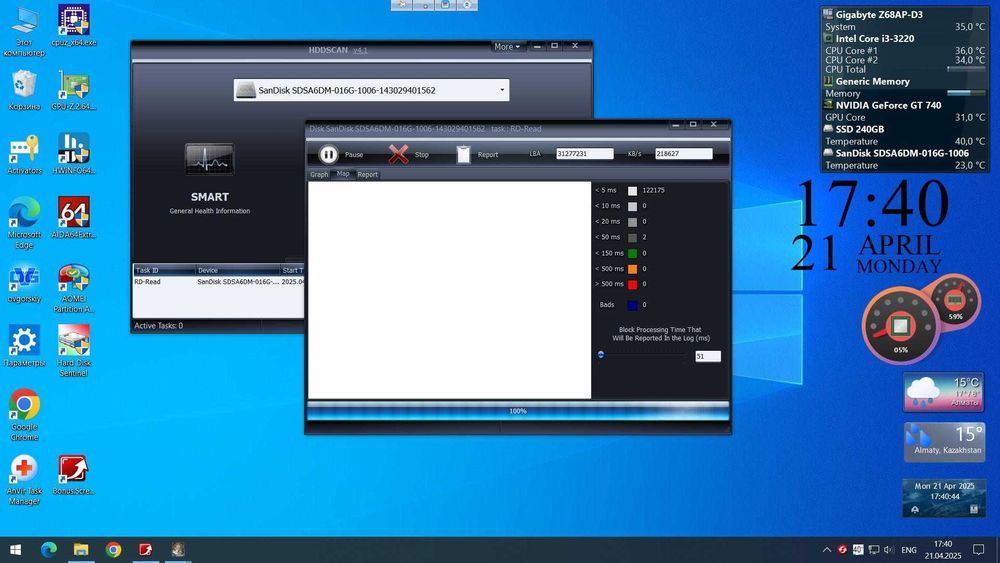Click the white <5 ms swatch
The image size is (1000, 563).
click(x=632, y=191)
